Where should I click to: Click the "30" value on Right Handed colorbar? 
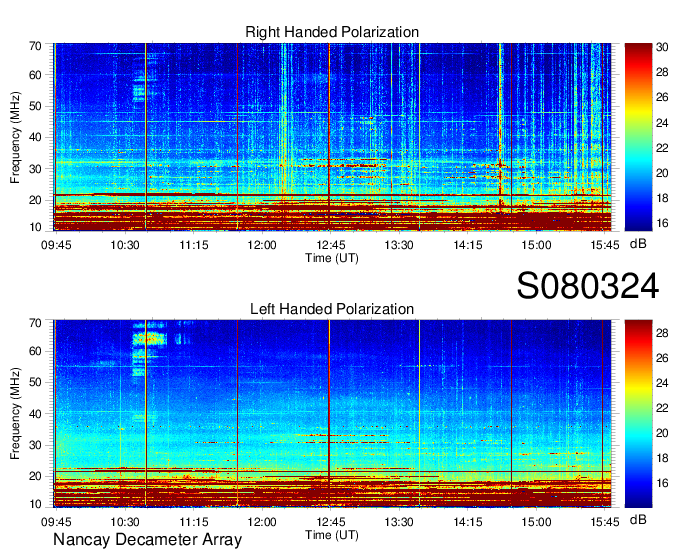pos(662,47)
